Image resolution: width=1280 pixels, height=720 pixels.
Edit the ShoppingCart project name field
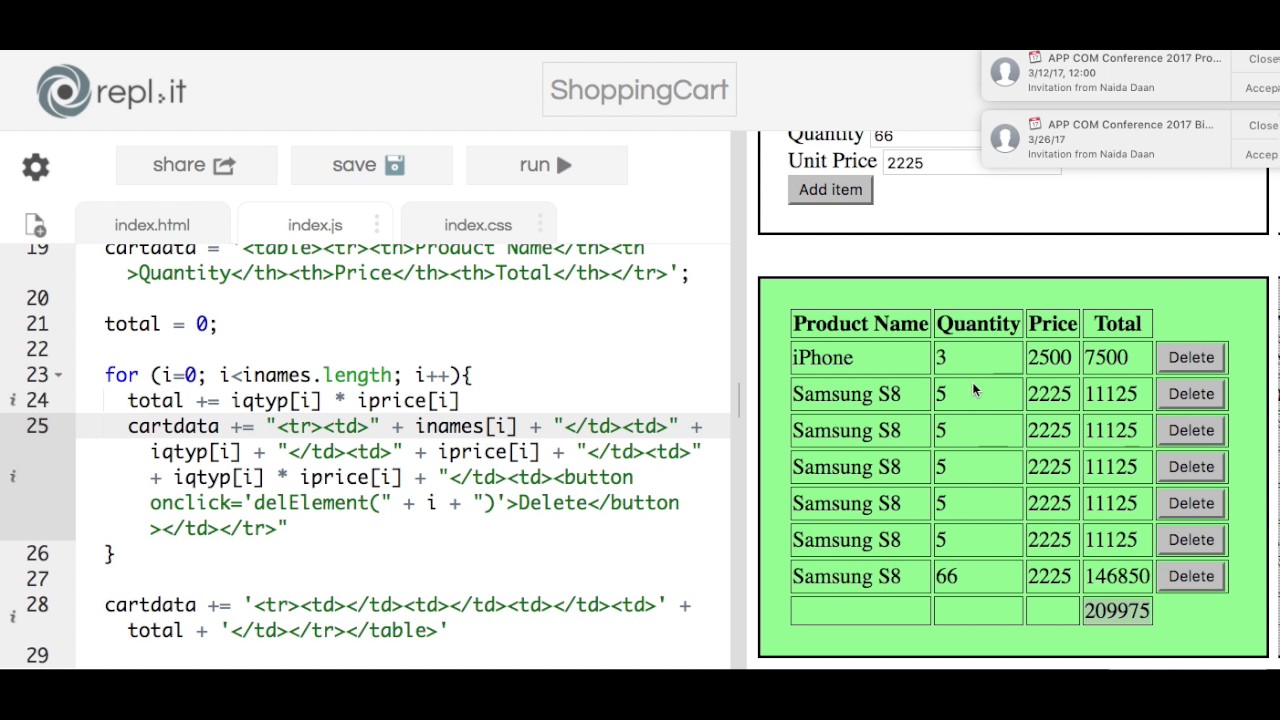click(x=639, y=90)
